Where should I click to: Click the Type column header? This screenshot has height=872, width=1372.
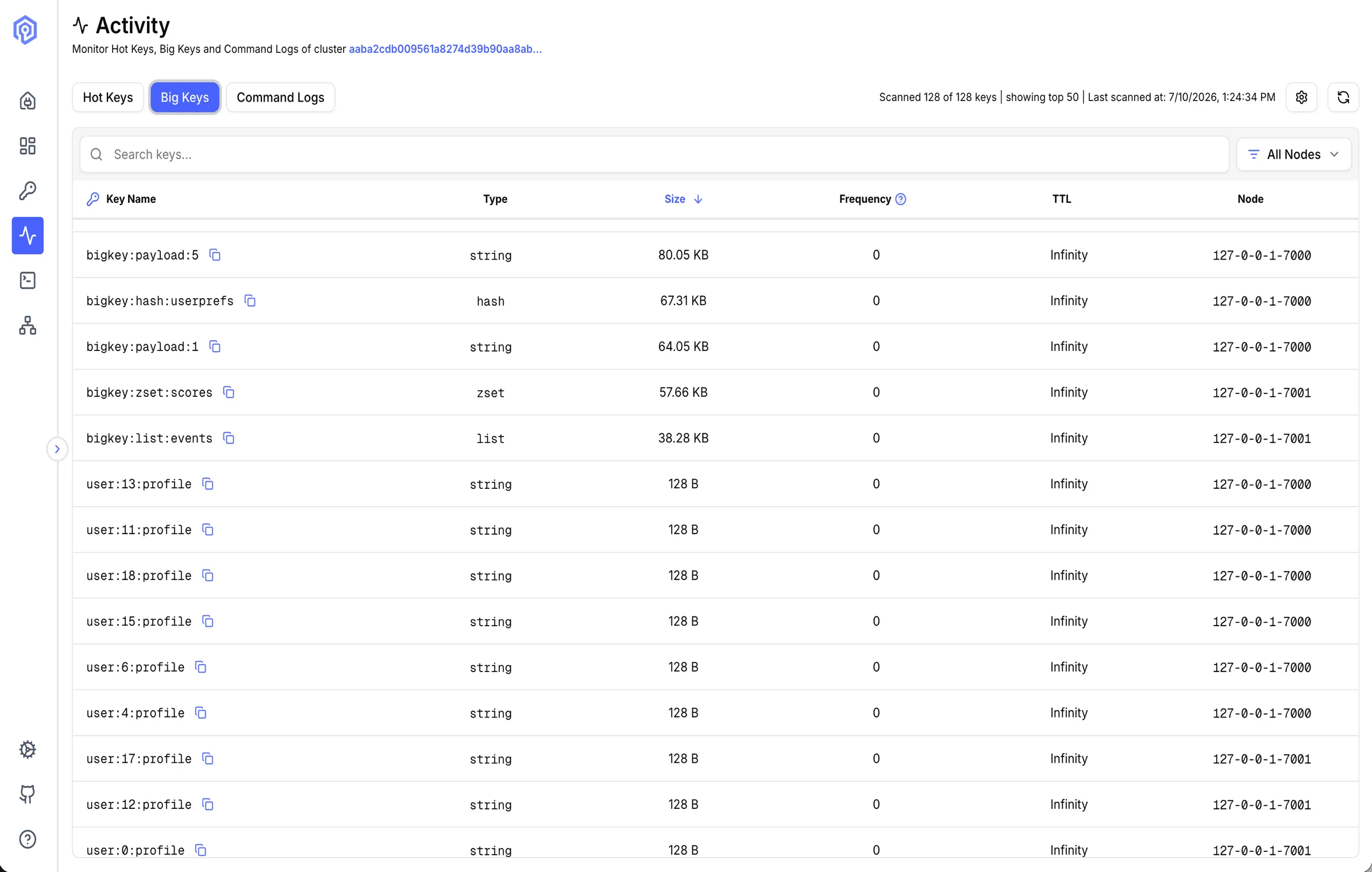(495, 199)
